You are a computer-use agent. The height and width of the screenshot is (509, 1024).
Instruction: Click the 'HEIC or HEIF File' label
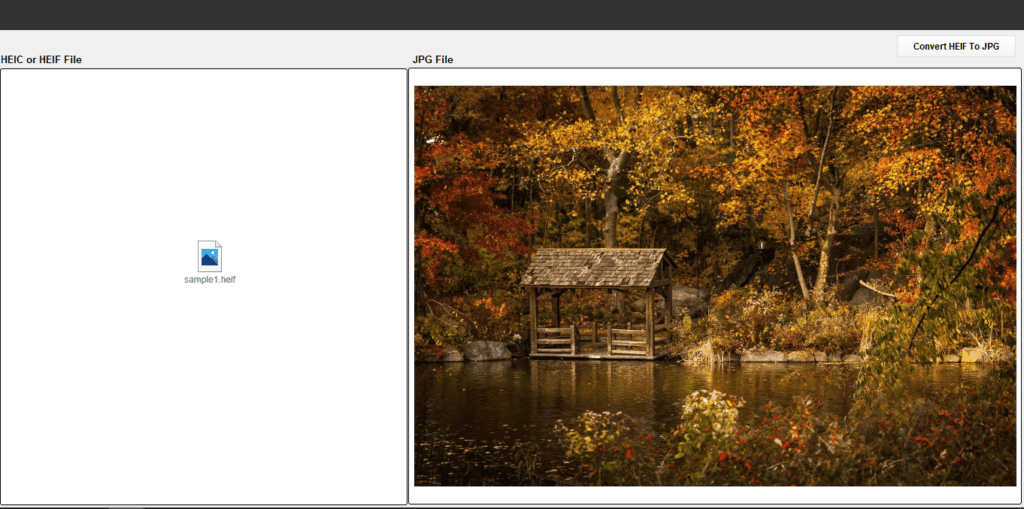pos(42,59)
